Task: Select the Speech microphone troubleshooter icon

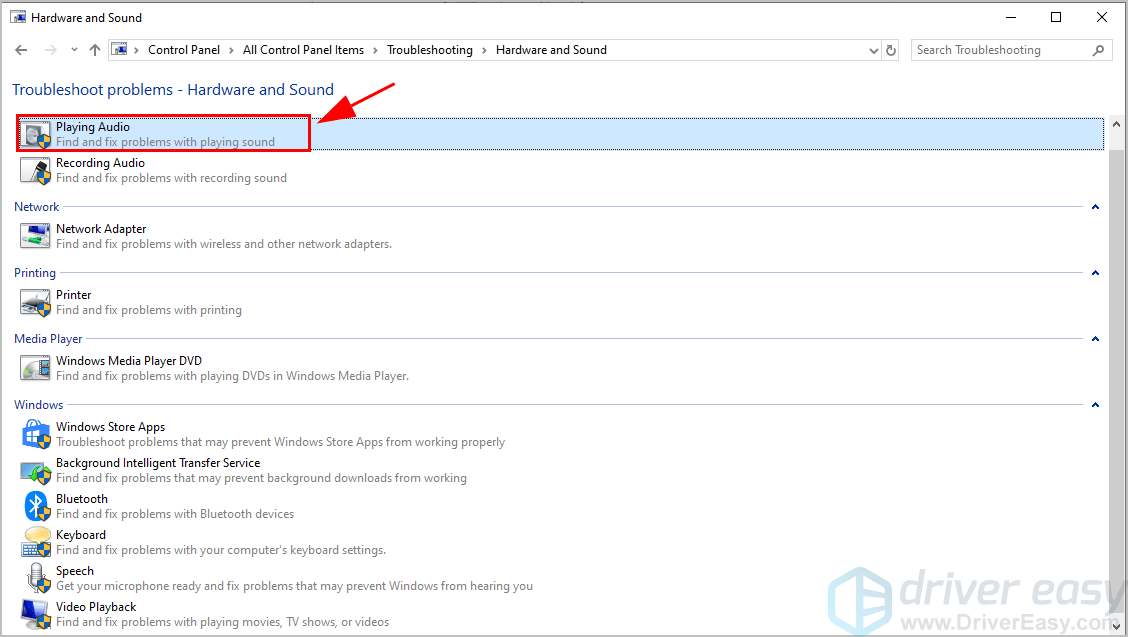Action: coord(36,578)
